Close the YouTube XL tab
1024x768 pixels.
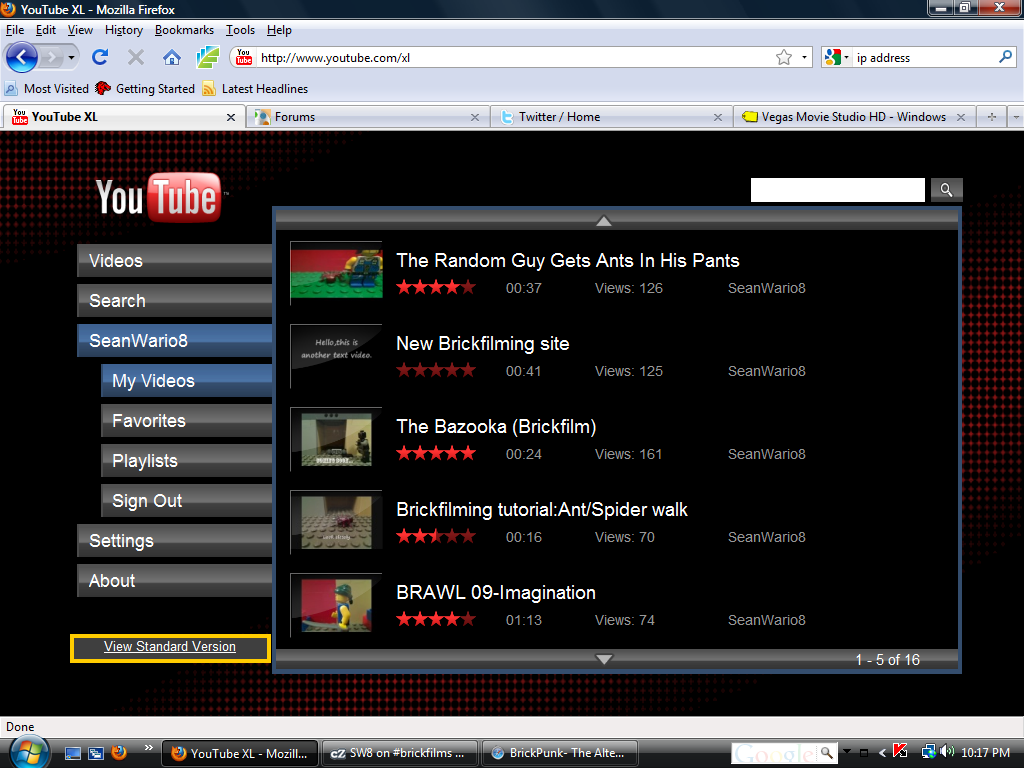[x=231, y=118]
